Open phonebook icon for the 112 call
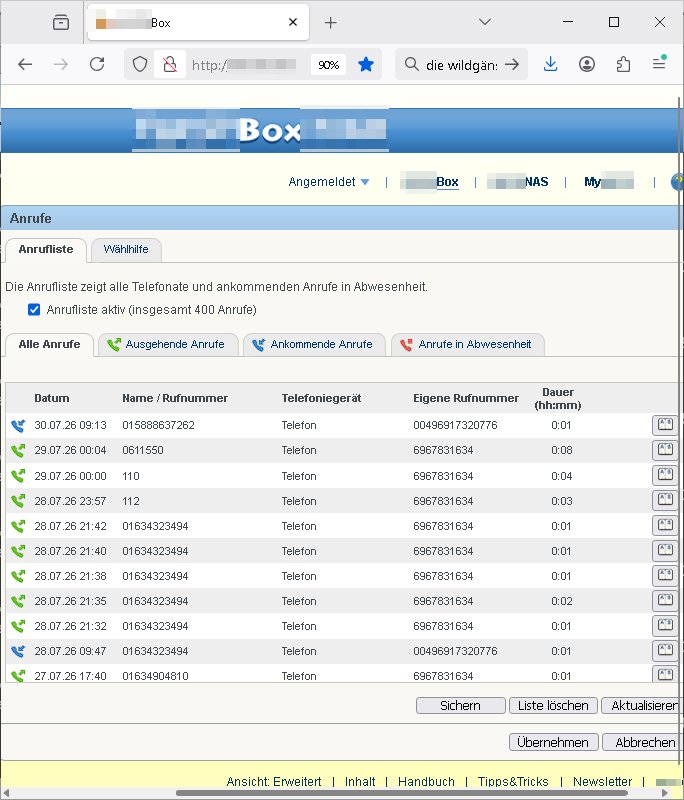The image size is (684, 800). [665, 499]
